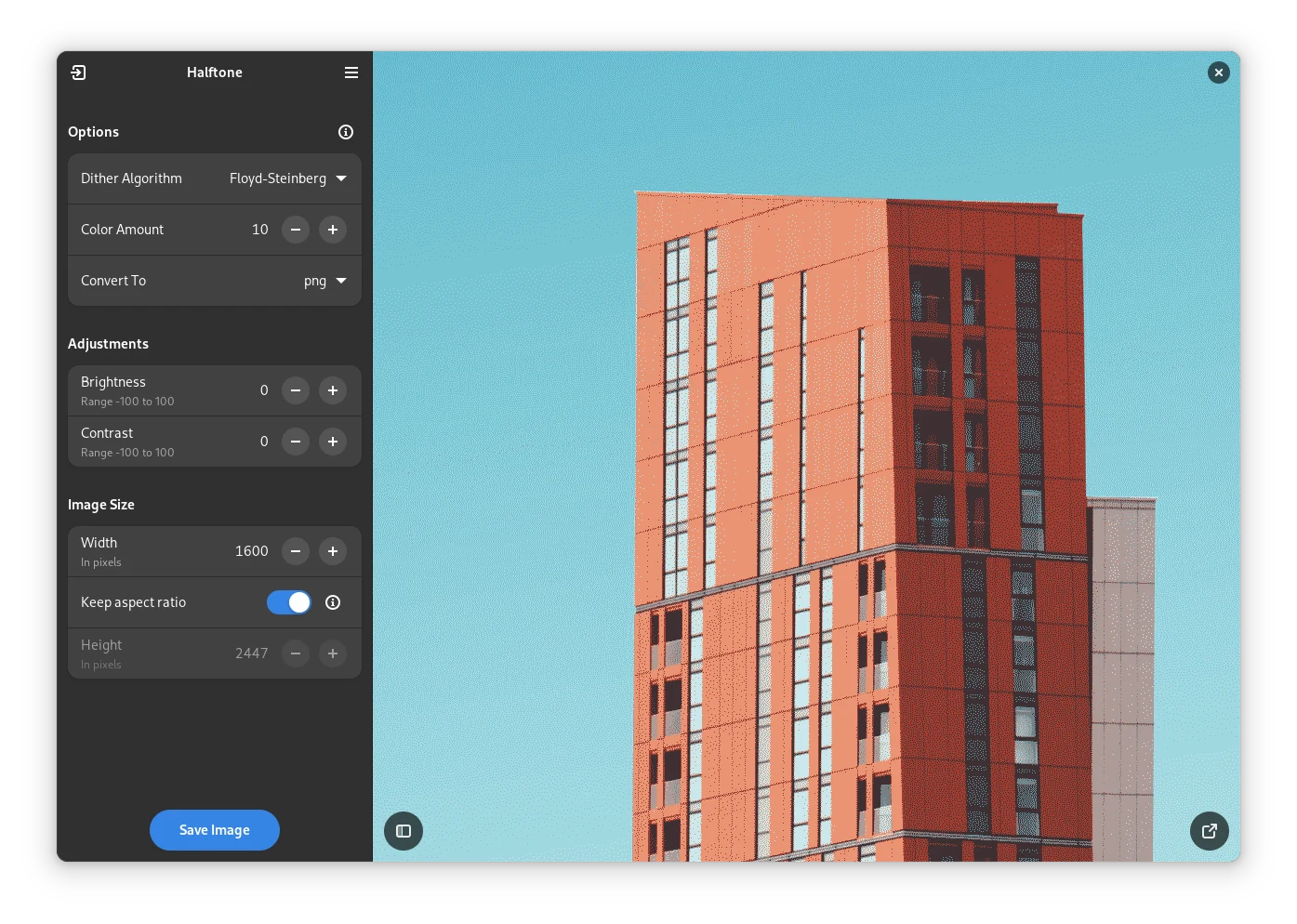Expand the Dither Algorithm dropdown

tap(288, 178)
